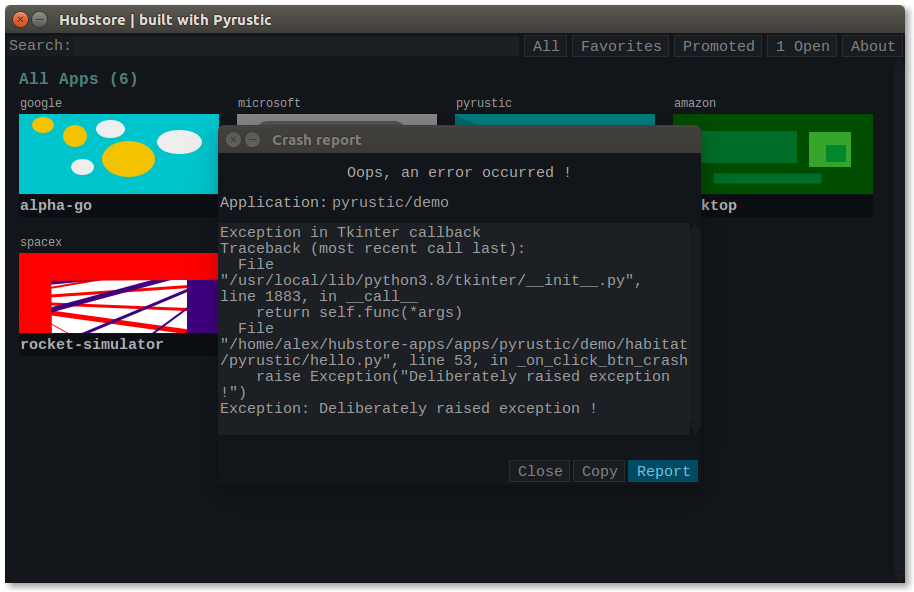Click the traceback scrollbar down arrow
Screen dimensions: 914x592
click(x=695, y=429)
